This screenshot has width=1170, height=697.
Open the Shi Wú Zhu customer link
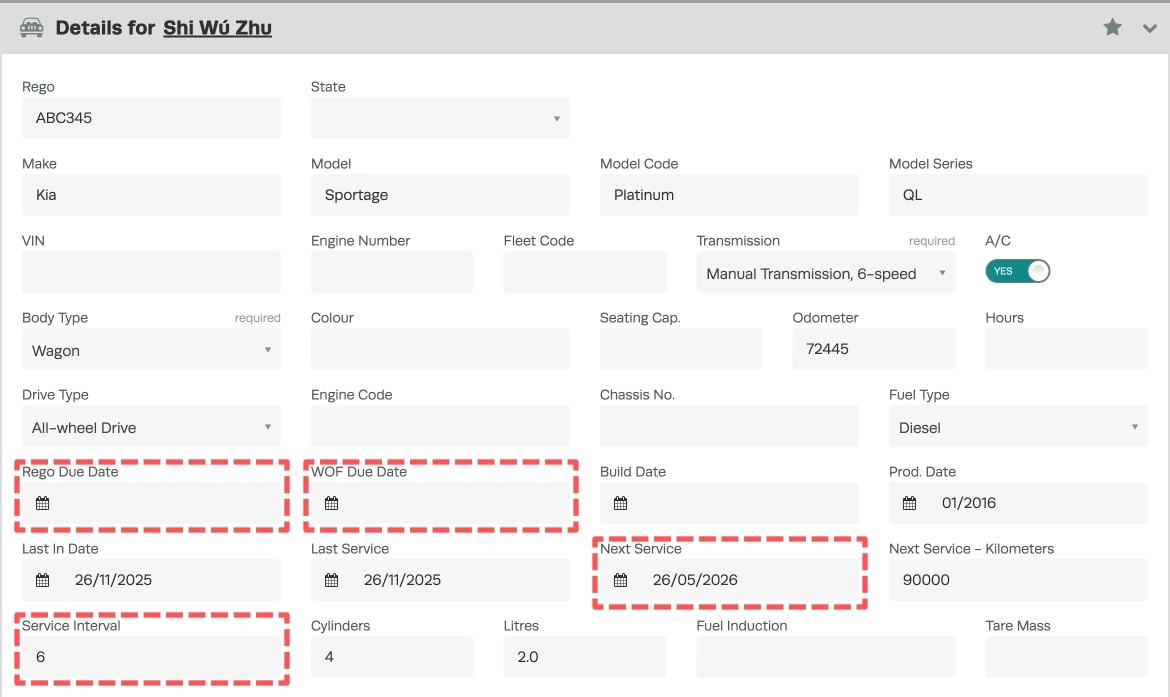pos(217,28)
